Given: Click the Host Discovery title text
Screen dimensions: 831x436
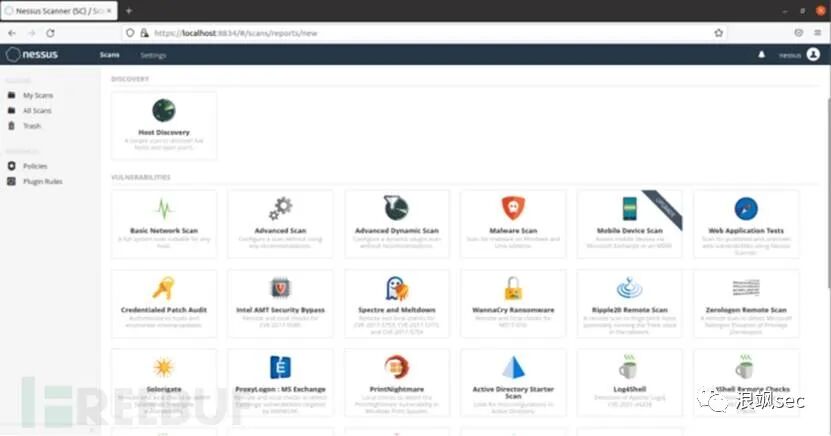Looking at the screenshot, I should tap(164, 132).
